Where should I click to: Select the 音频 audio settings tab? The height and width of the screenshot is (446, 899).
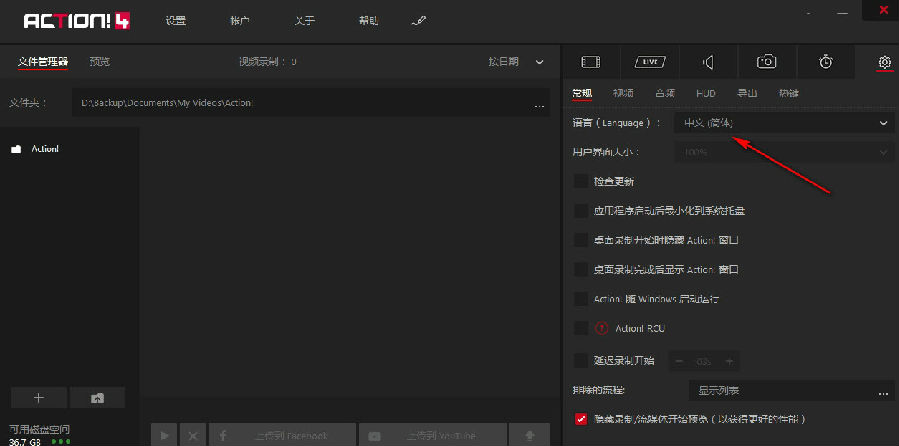[x=665, y=93]
